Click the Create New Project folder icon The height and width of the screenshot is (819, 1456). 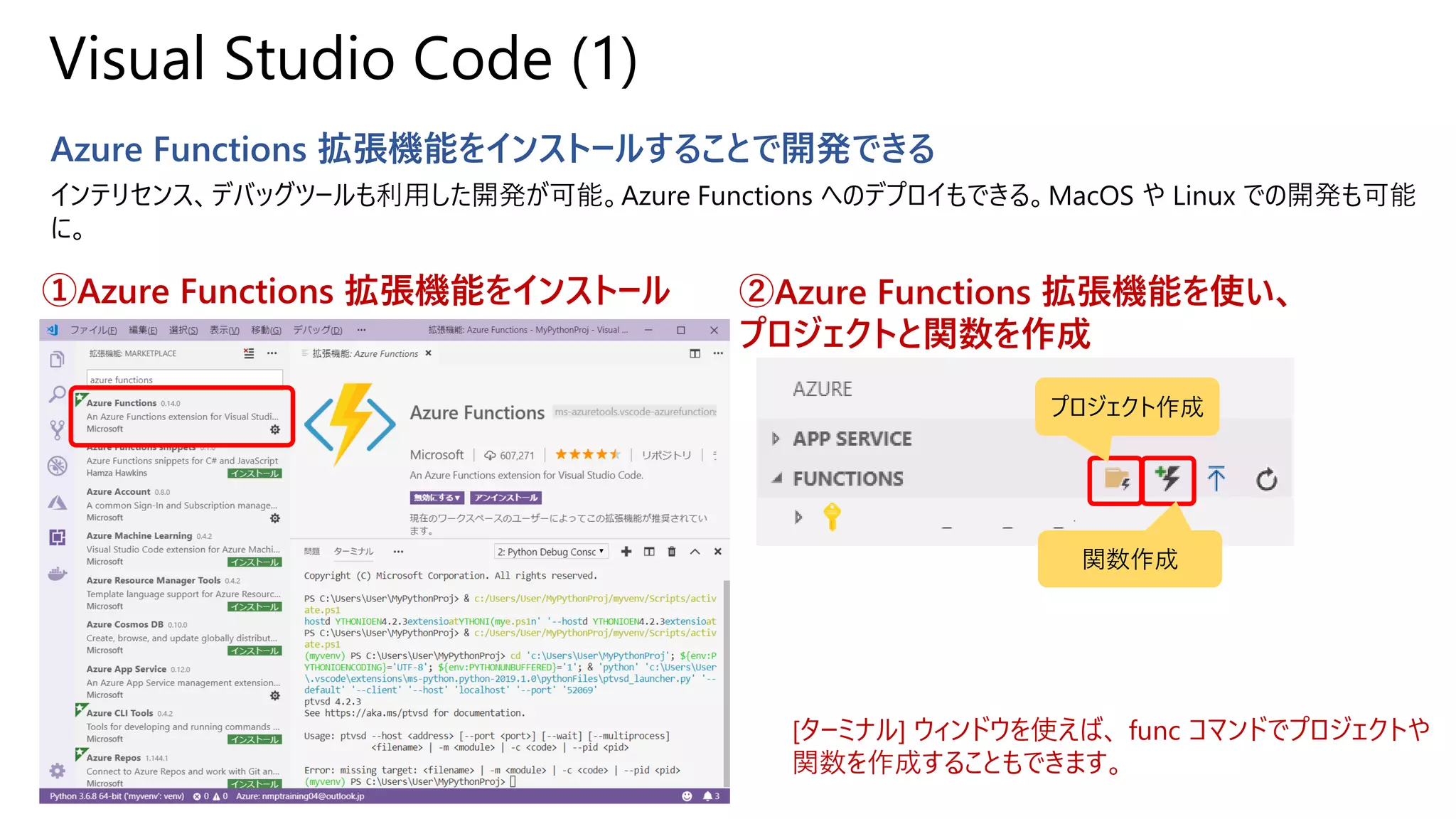tap(1116, 479)
